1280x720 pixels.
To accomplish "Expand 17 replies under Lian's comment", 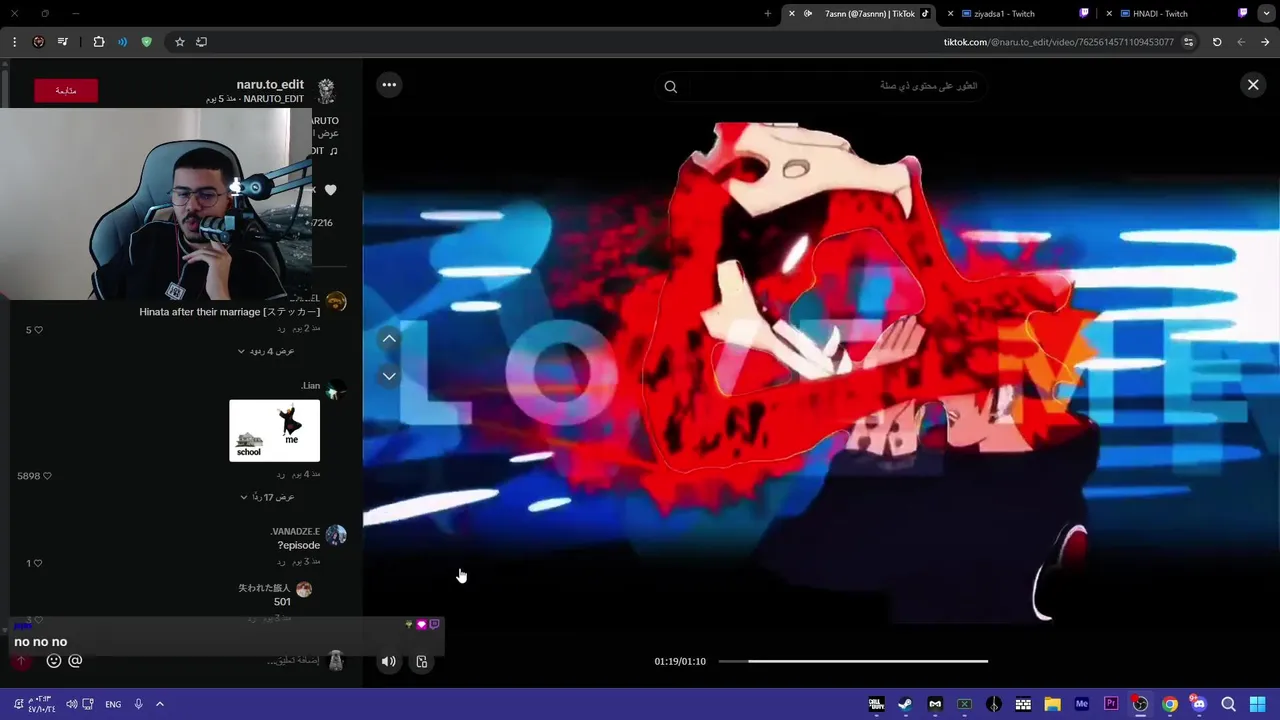I will click(267, 497).
